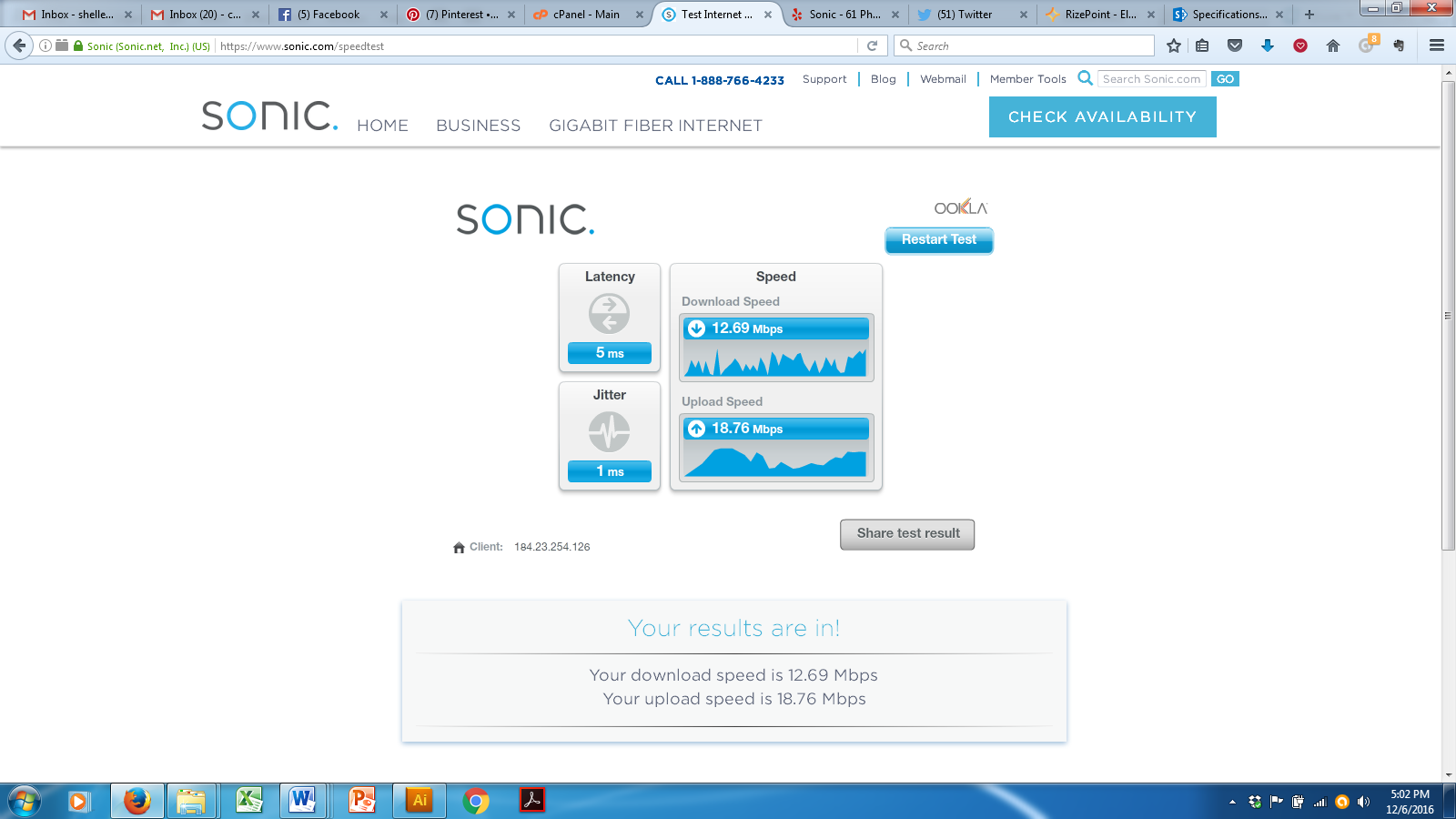Open a new tab with the plus button
This screenshot has width=1456, height=819.
1309,15
